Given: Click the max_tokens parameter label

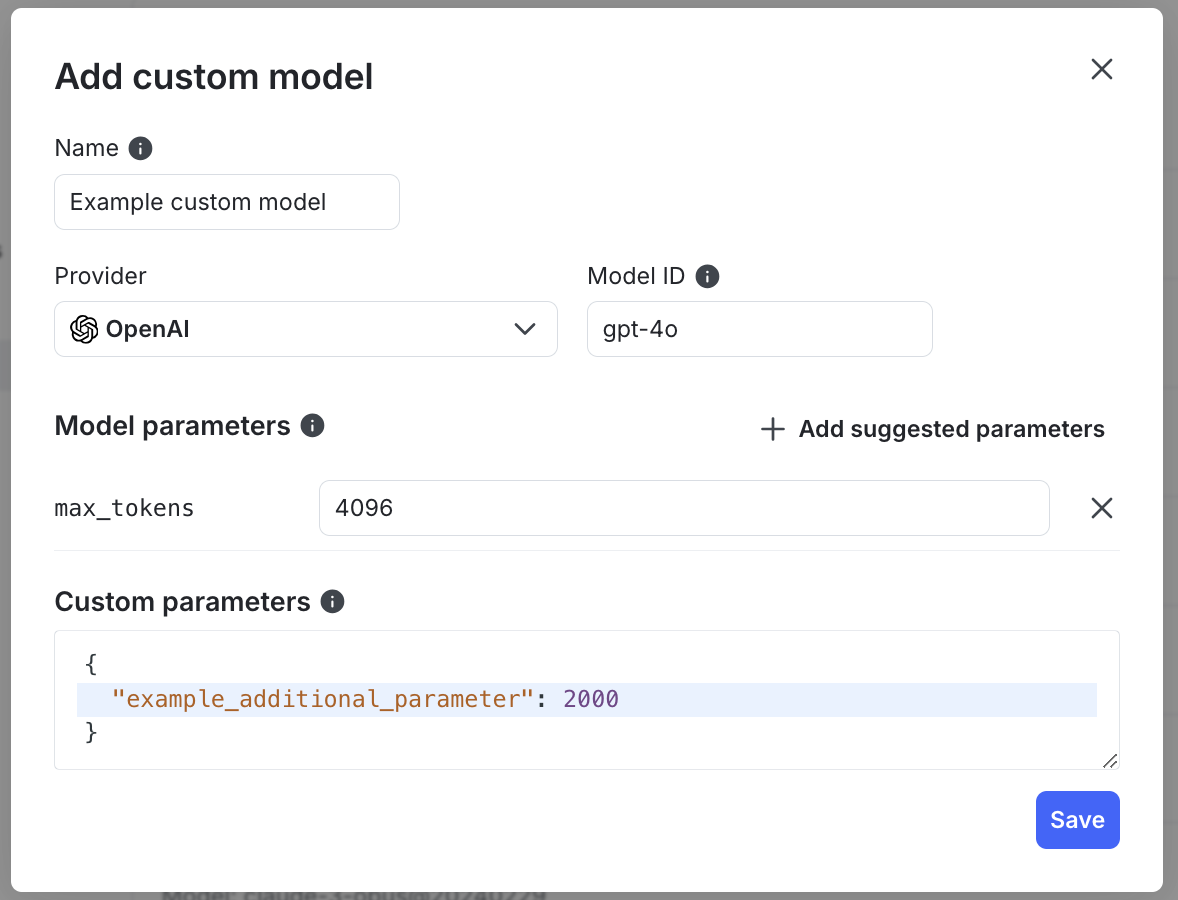Looking at the screenshot, I should pyautogui.click(x=123, y=508).
